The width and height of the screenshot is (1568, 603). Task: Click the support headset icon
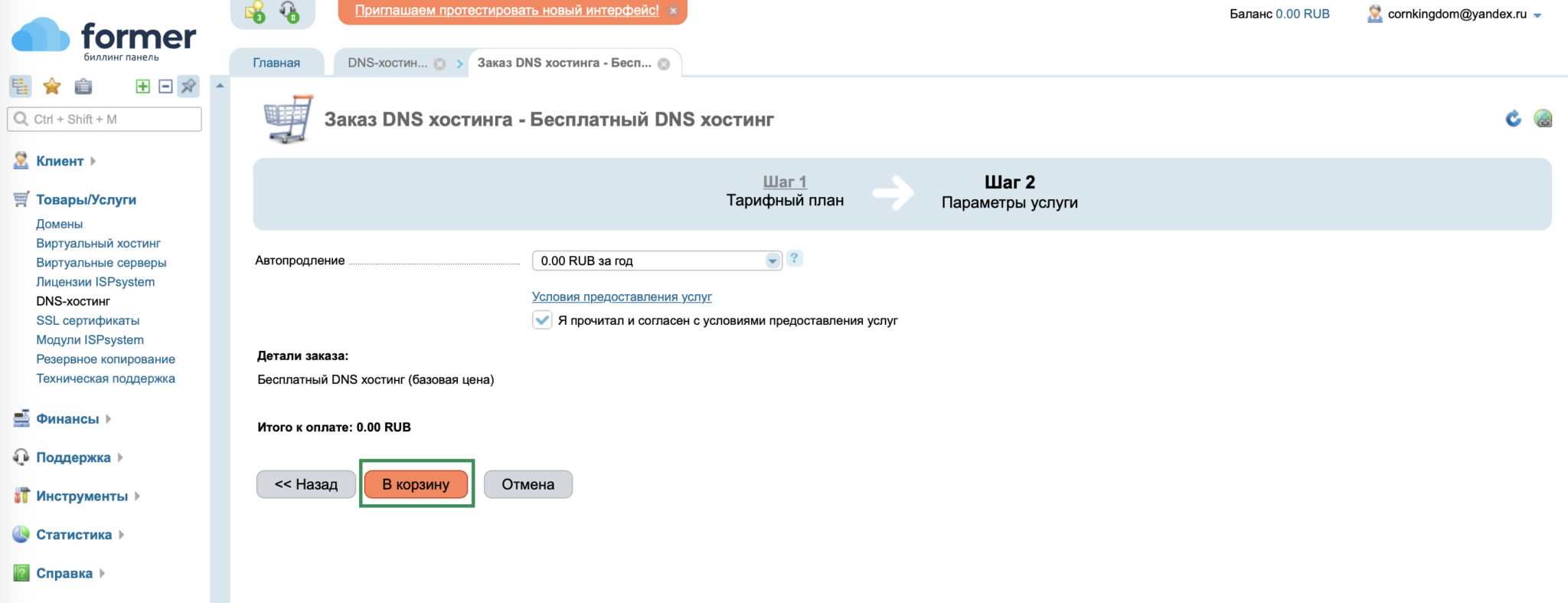pos(289,11)
